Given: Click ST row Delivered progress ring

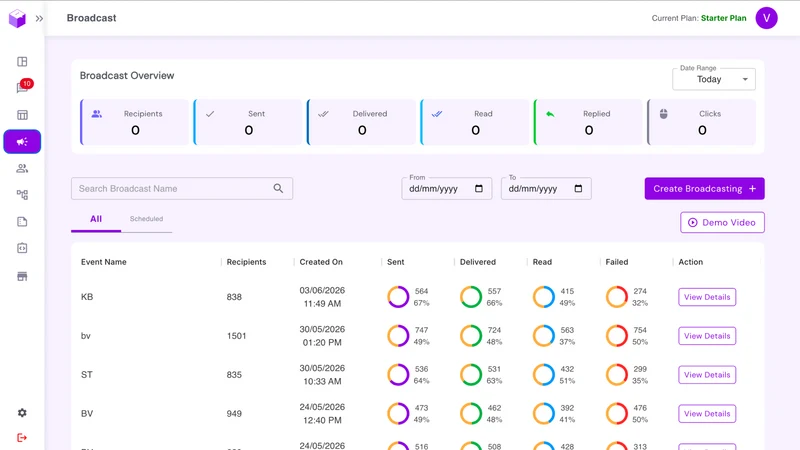Looking at the screenshot, I should tap(471, 374).
